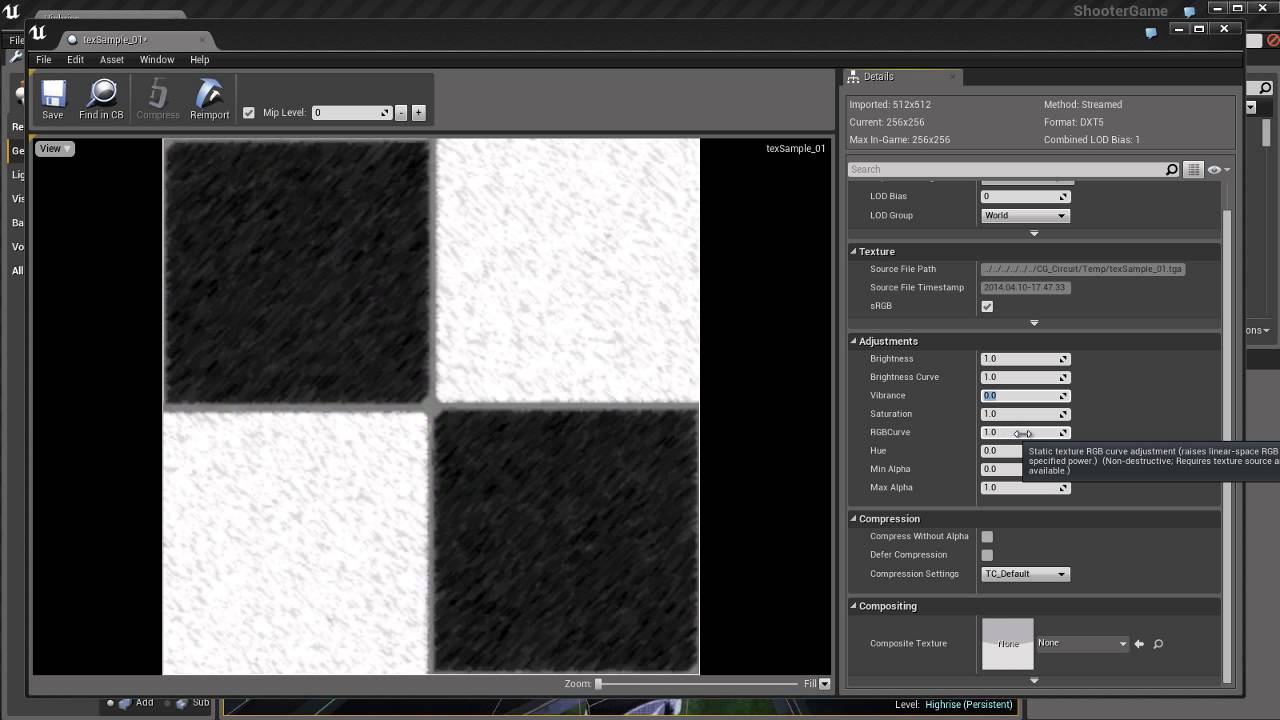
Task: Browse to Composite Texture magnifier icon
Action: click(1158, 644)
